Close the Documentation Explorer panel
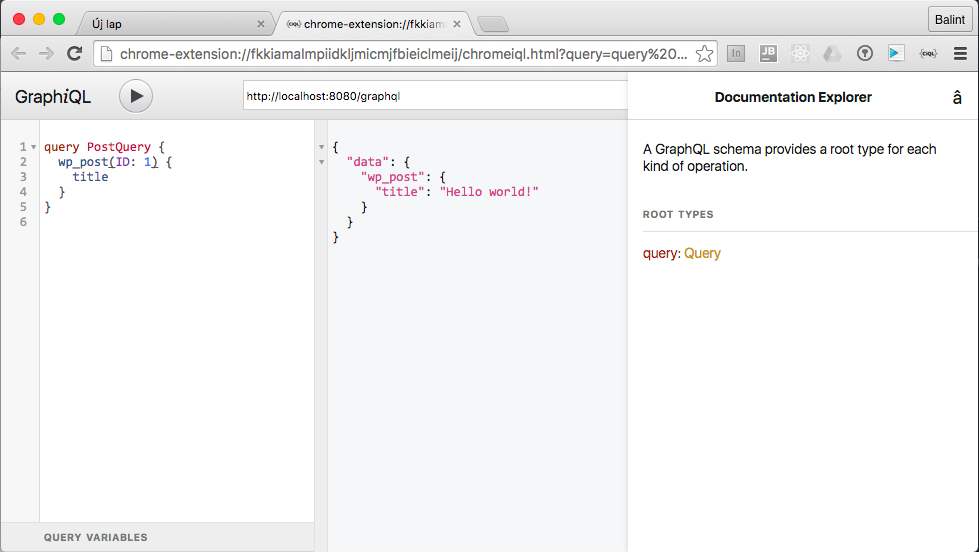979x552 pixels. coord(957,97)
